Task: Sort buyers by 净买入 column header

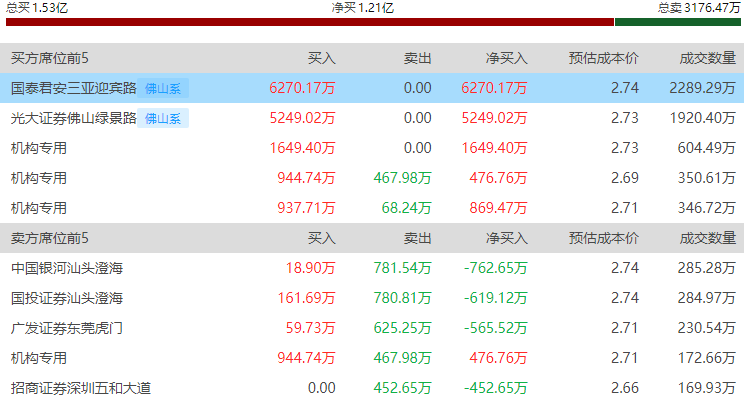Action: pyautogui.click(x=506, y=58)
